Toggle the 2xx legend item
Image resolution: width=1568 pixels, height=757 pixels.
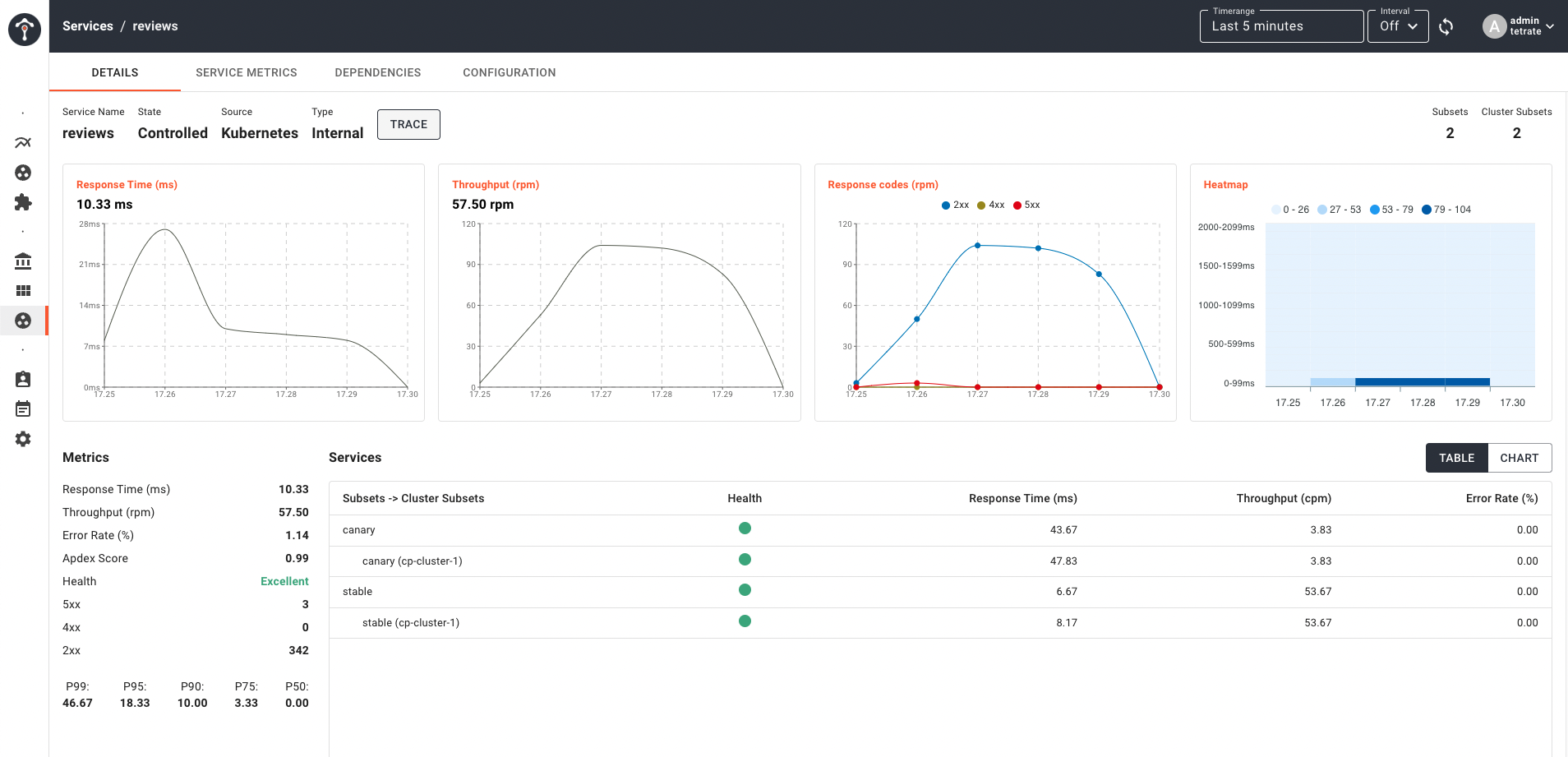click(x=955, y=205)
